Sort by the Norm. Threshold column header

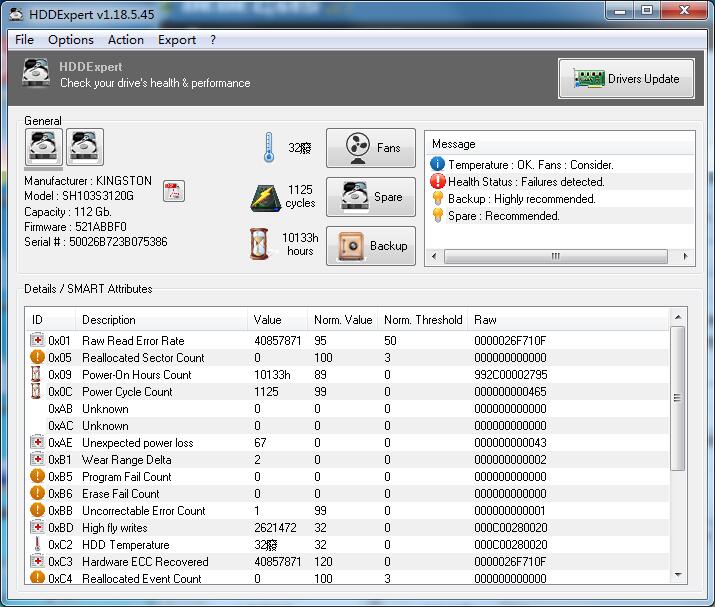coord(423,320)
